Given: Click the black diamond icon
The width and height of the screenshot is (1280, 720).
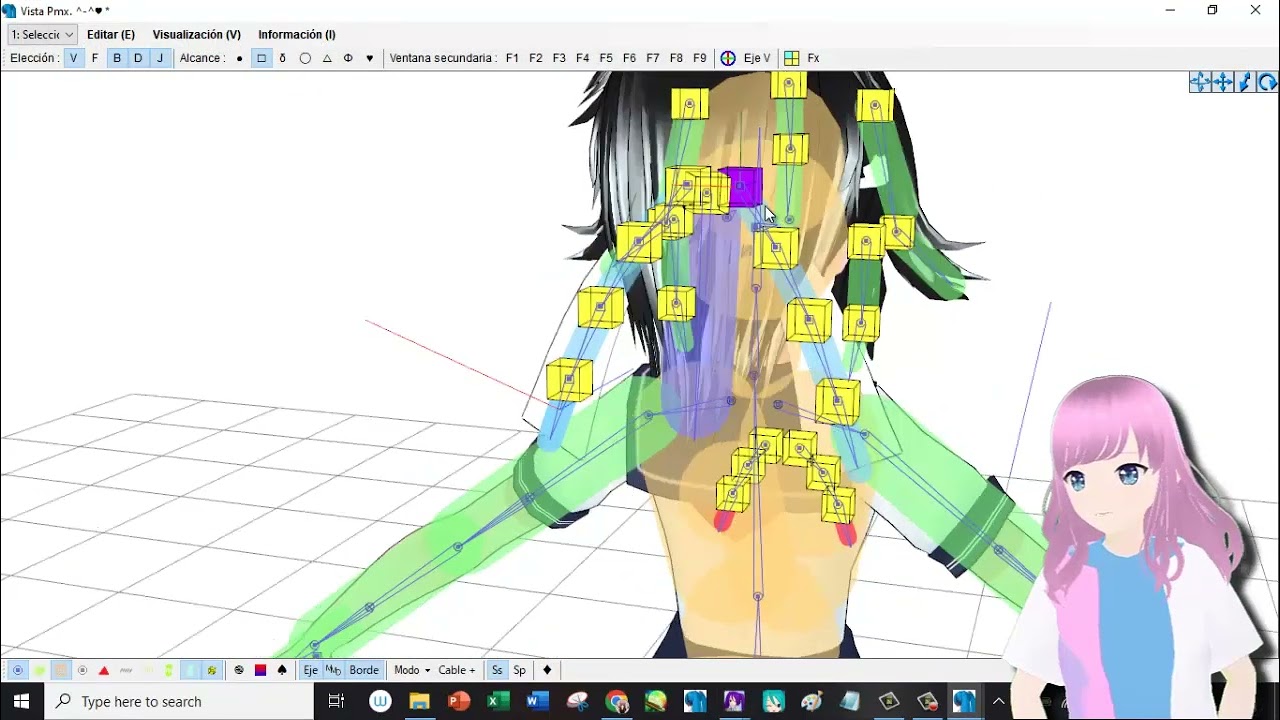Looking at the screenshot, I should (547, 670).
